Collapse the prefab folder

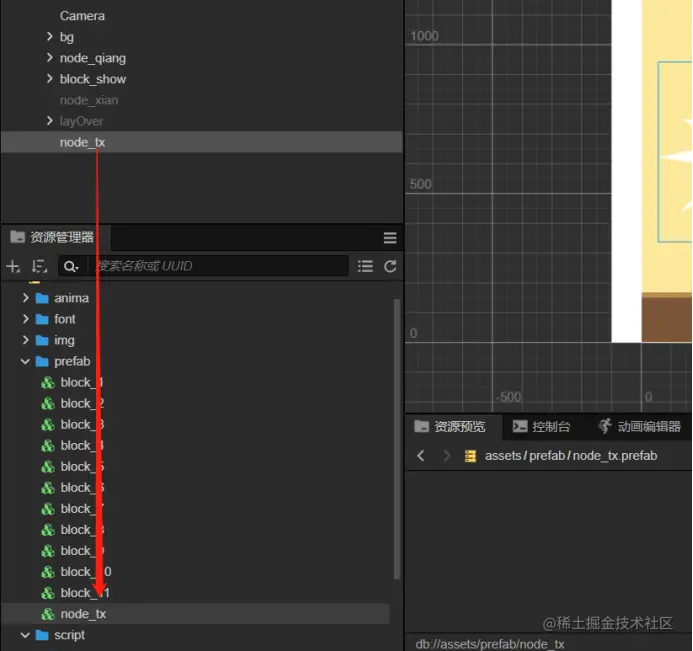tap(25, 362)
